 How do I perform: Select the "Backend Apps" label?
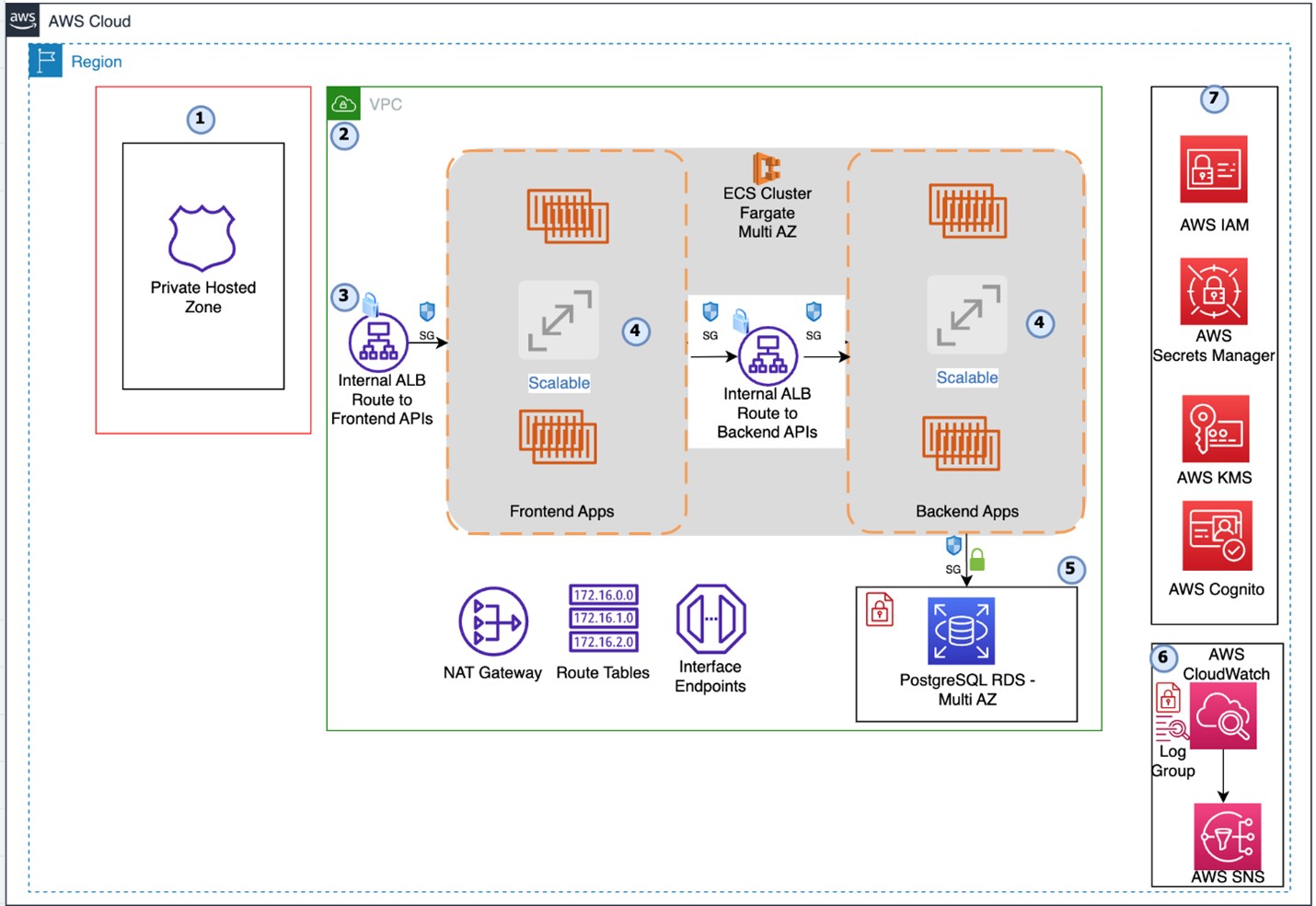tap(966, 511)
